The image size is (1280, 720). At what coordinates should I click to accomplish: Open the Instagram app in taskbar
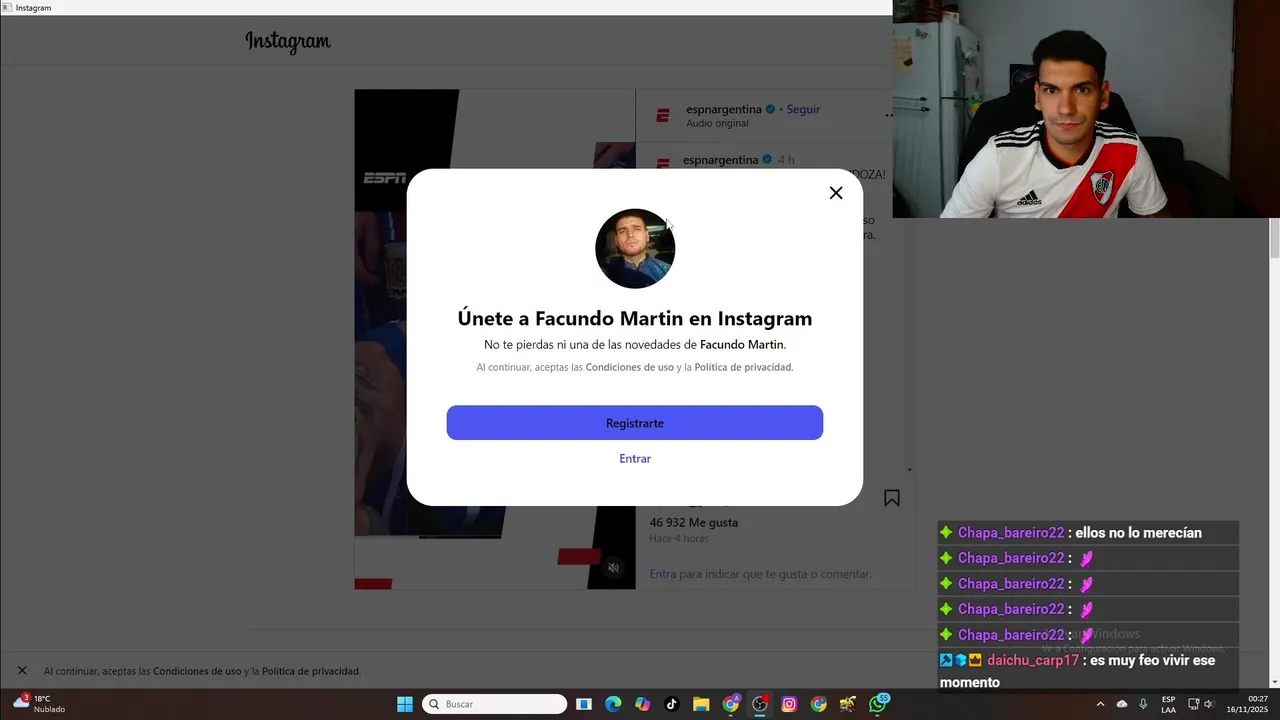click(x=789, y=704)
